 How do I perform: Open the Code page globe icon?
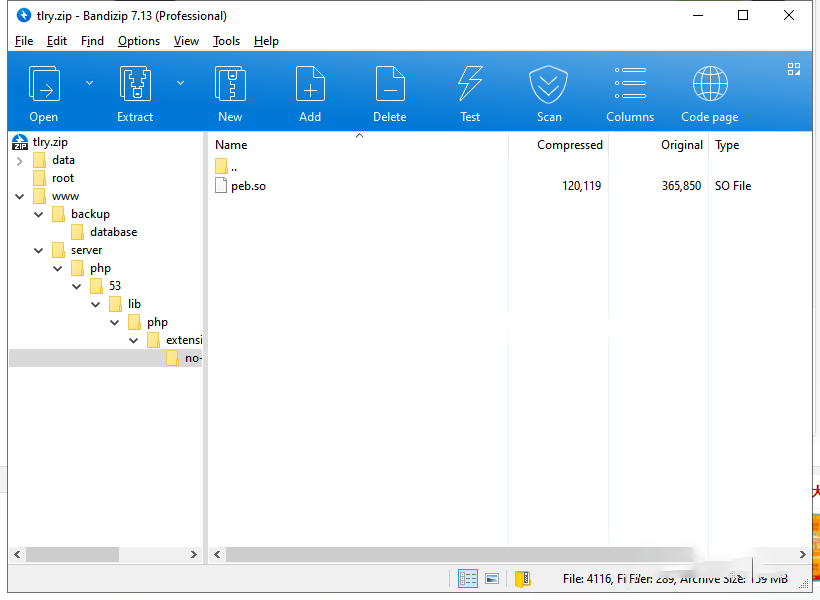point(710,84)
